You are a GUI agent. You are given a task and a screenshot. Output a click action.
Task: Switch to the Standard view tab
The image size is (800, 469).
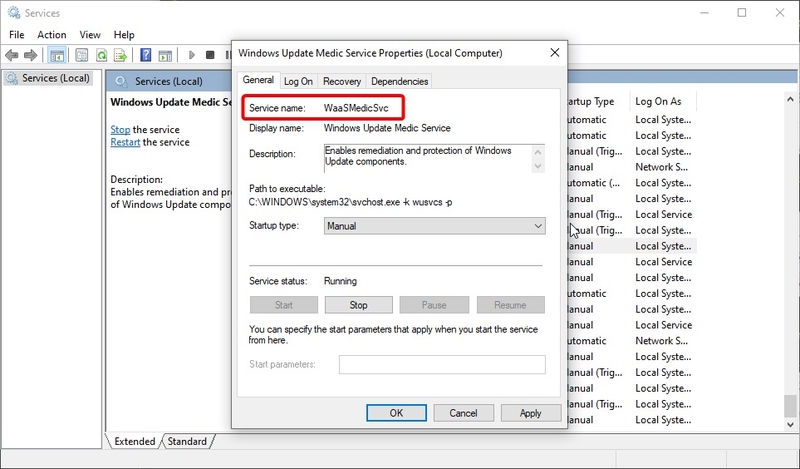186,441
